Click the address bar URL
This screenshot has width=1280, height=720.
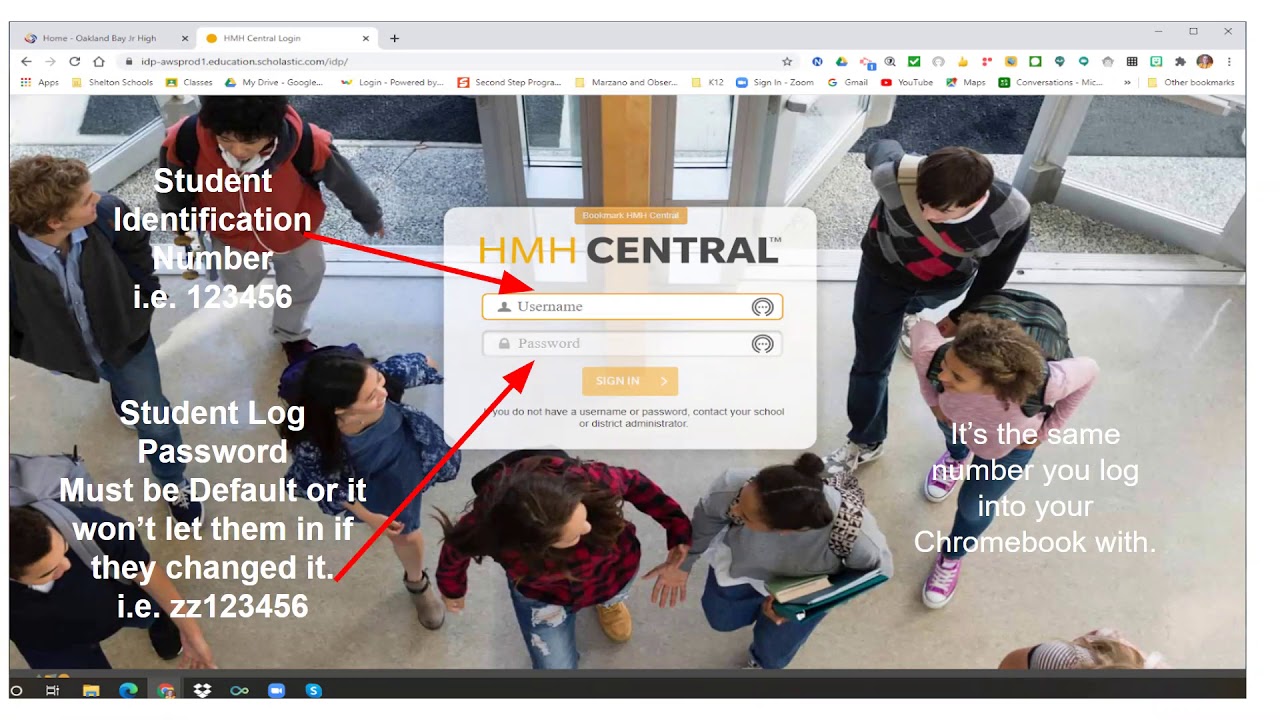[244, 62]
